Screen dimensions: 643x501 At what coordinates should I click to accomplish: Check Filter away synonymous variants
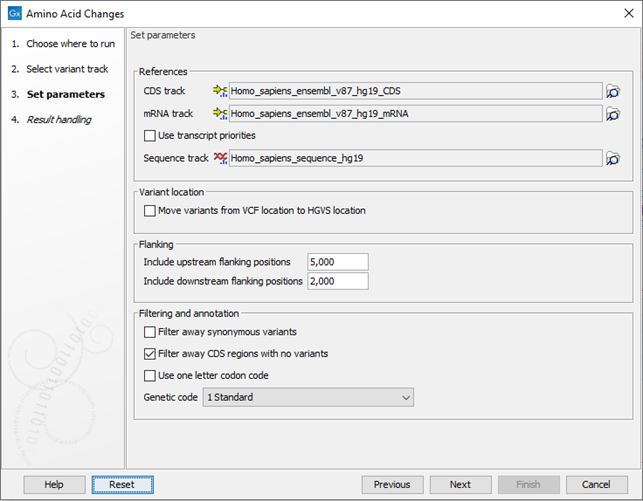[x=150, y=332]
